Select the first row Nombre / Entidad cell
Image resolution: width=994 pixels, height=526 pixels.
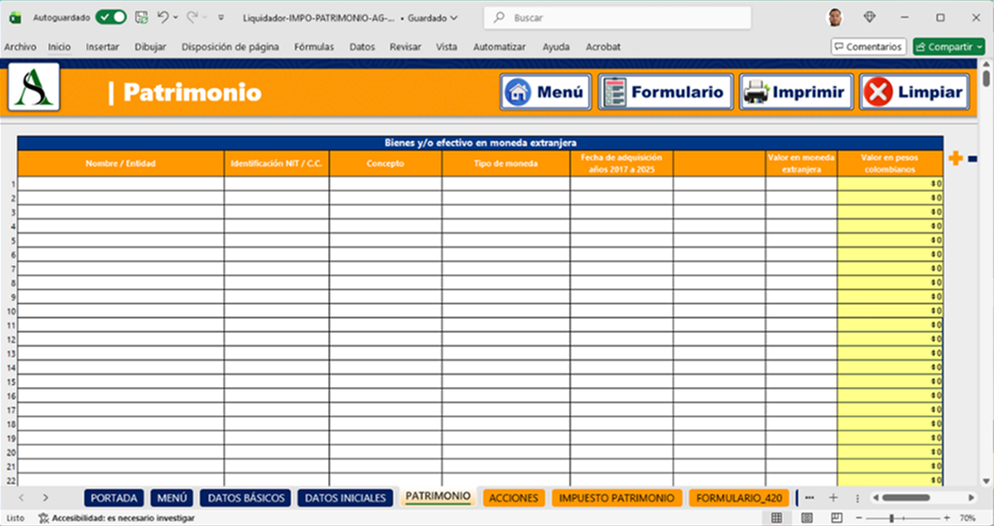click(120, 184)
